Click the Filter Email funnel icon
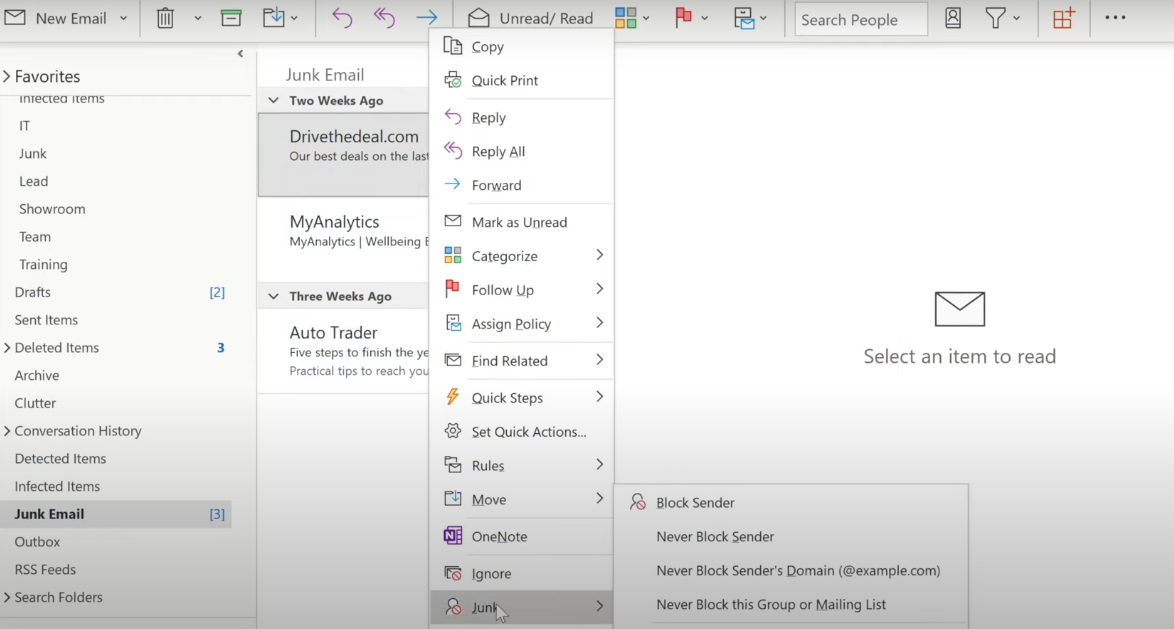1174x629 pixels. click(x=995, y=18)
